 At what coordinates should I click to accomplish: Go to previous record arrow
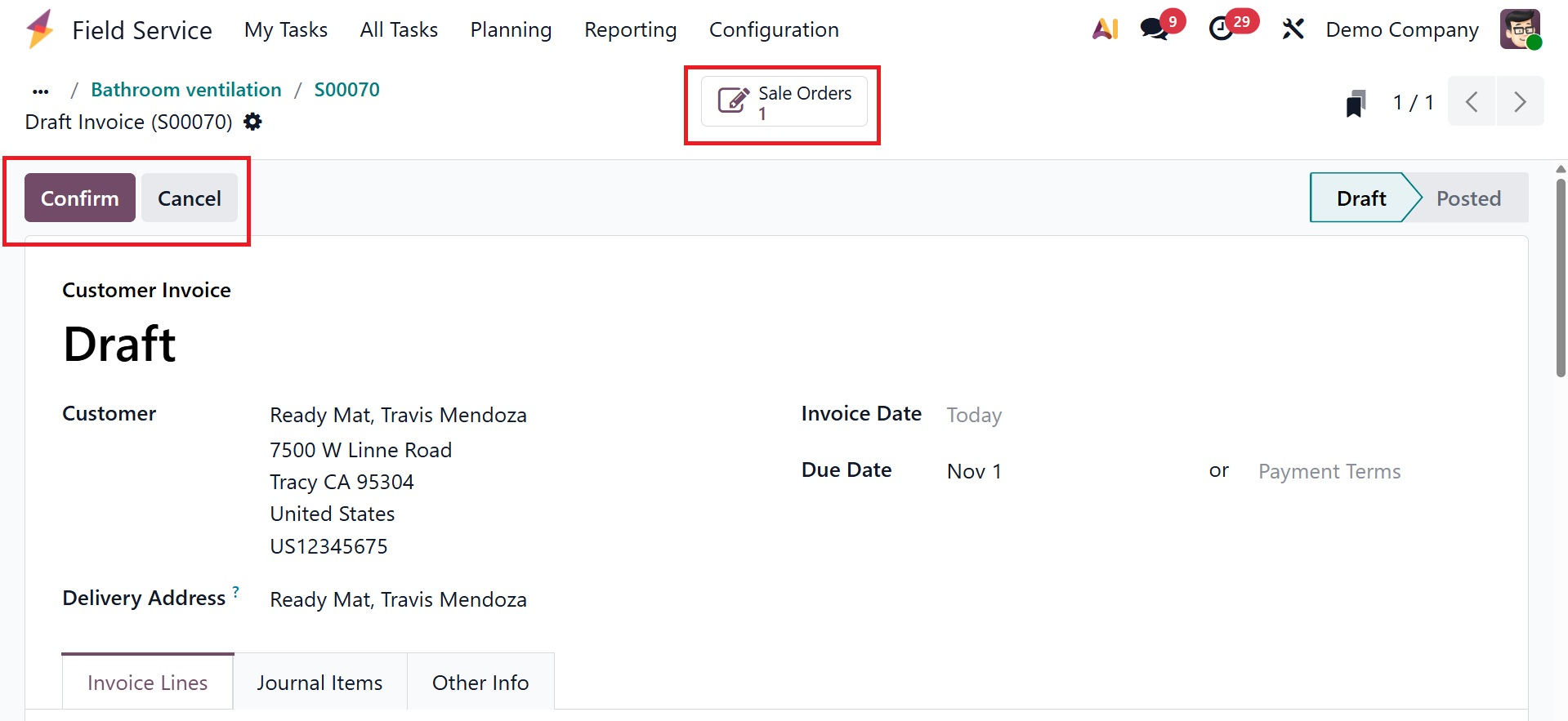click(x=1472, y=101)
